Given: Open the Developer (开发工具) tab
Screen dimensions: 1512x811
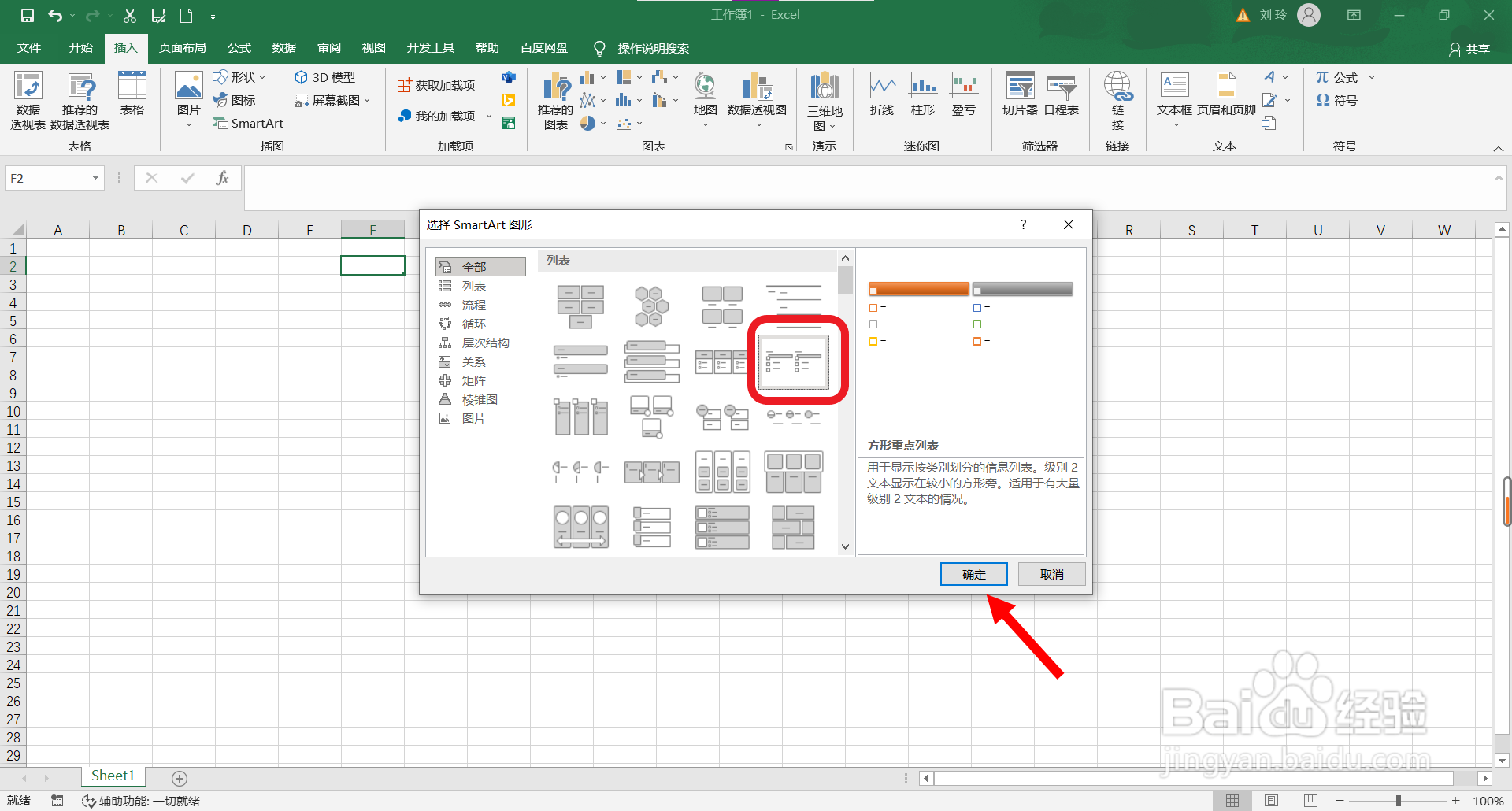Looking at the screenshot, I should point(430,48).
